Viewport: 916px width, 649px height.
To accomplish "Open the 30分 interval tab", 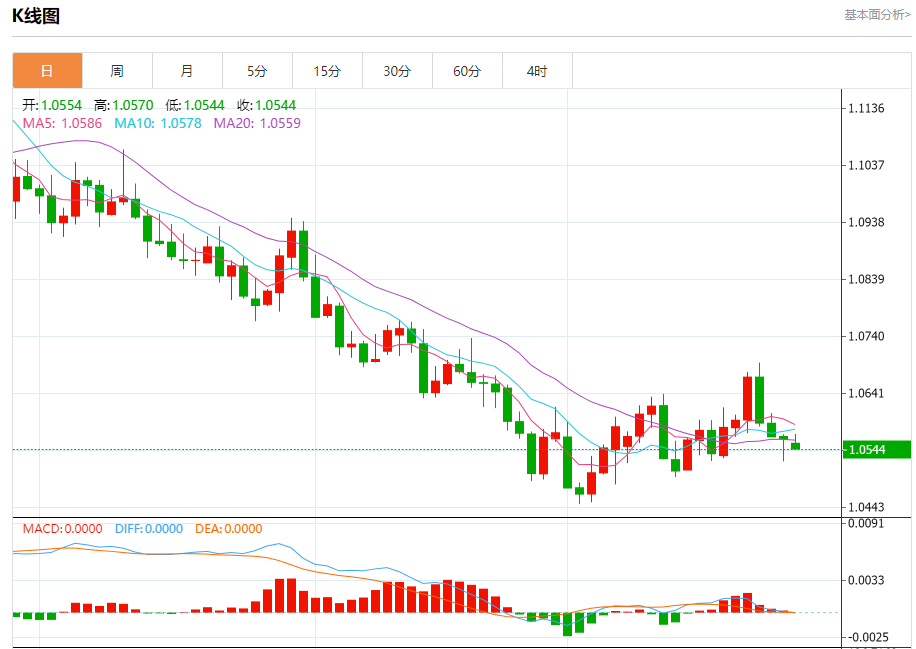I will (398, 71).
